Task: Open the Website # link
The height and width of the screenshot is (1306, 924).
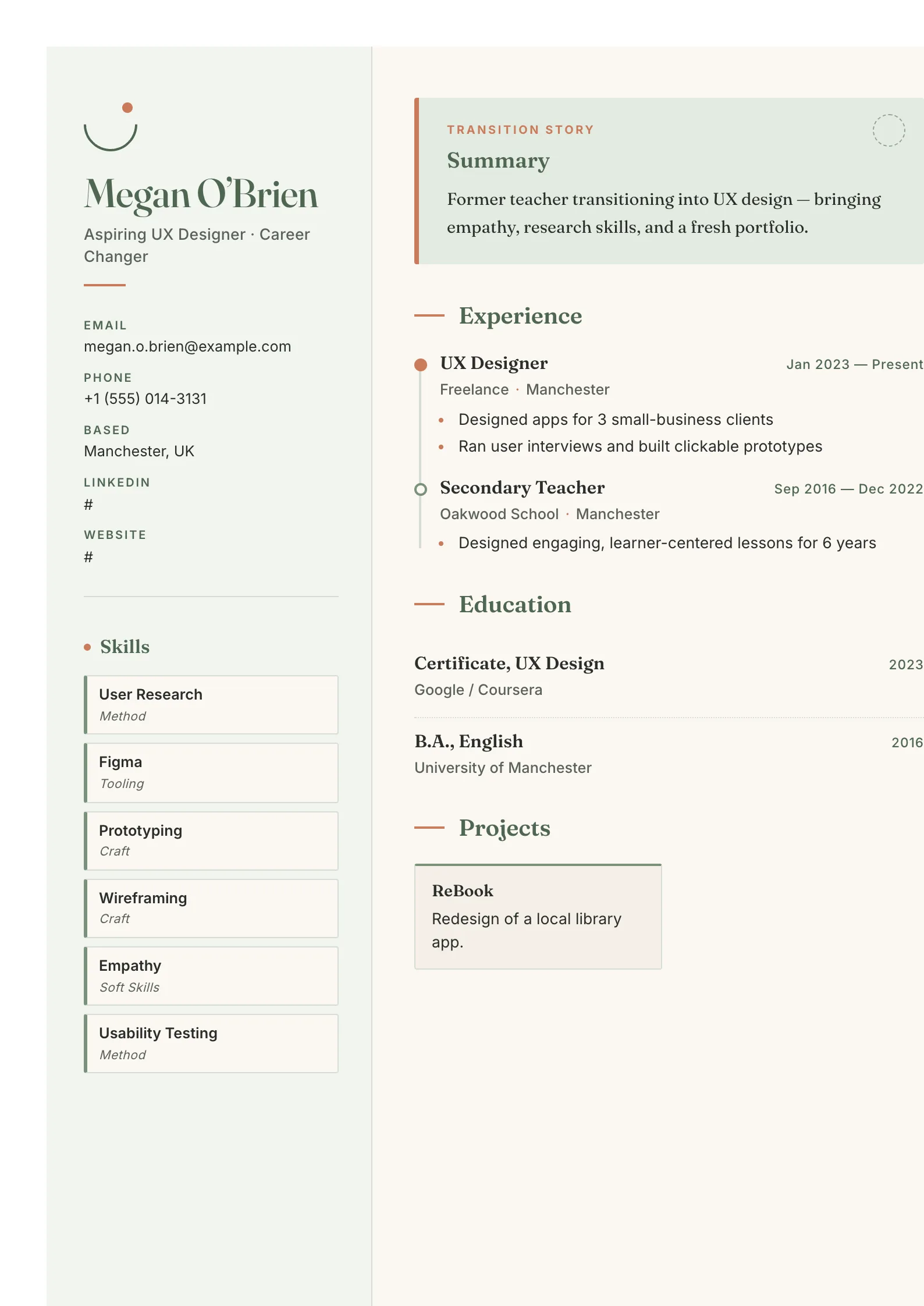Action: point(88,556)
